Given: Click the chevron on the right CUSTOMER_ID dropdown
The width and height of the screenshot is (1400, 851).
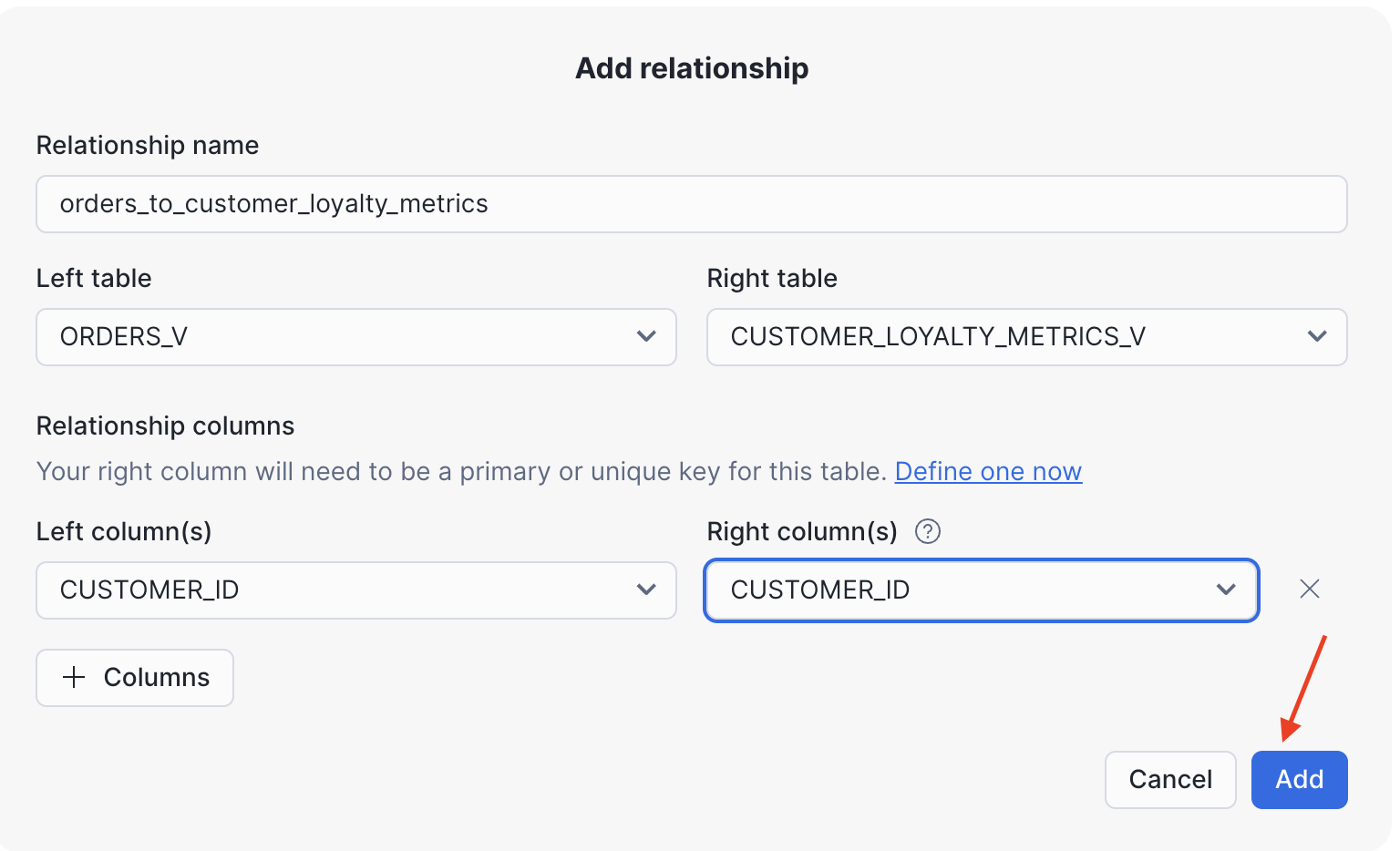Looking at the screenshot, I should pos(1226,590).
